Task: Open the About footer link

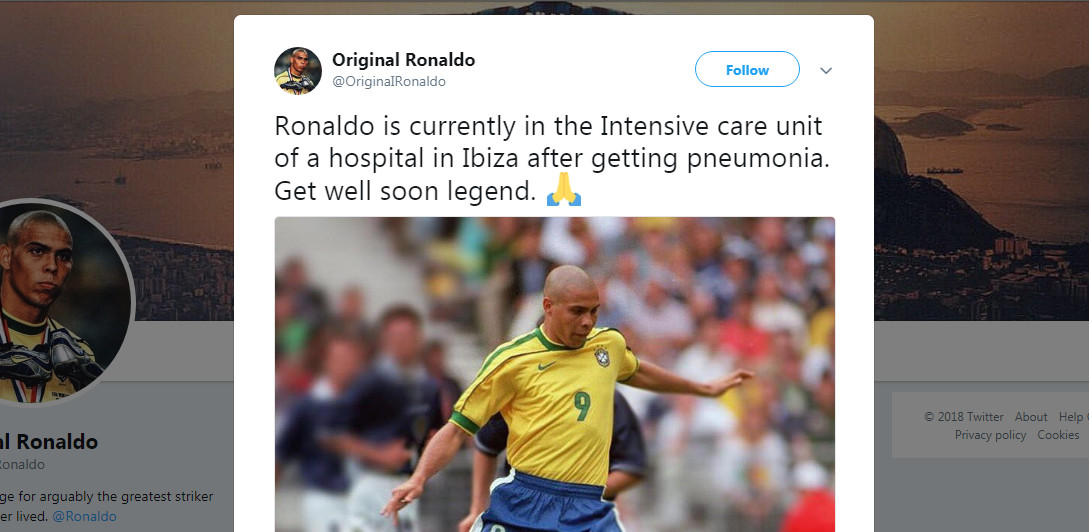Action: pyautogui.click(x=1031, y=417)
